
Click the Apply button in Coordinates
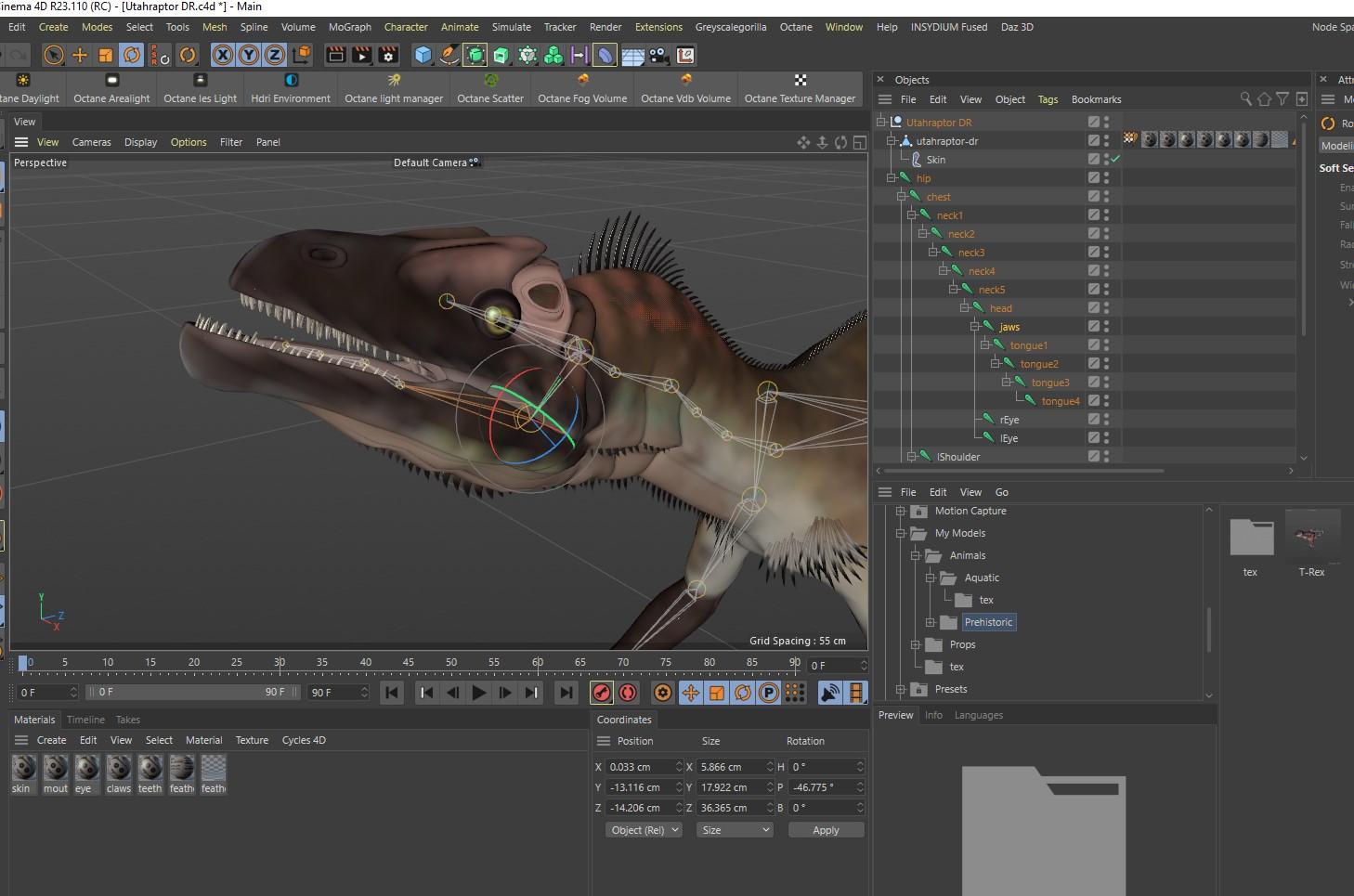pos(825,830)
